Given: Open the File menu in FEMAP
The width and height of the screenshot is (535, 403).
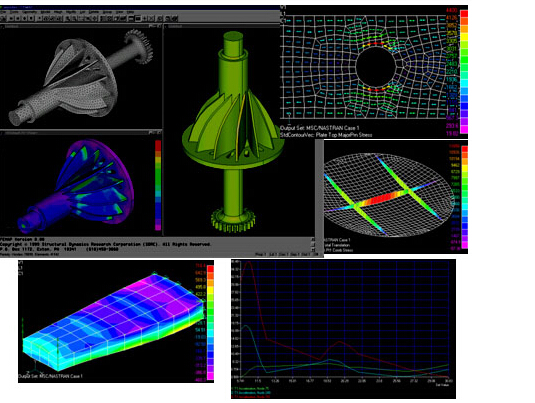Looking at the screenshot, I should pyautogui.click(x=3, y=12).
